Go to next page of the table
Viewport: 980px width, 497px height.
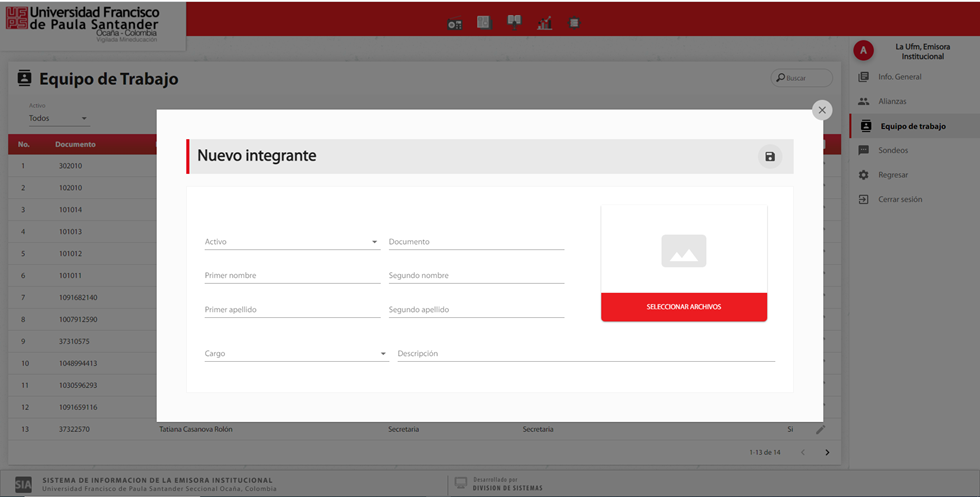pyautogui.click(x=827, y=452)
